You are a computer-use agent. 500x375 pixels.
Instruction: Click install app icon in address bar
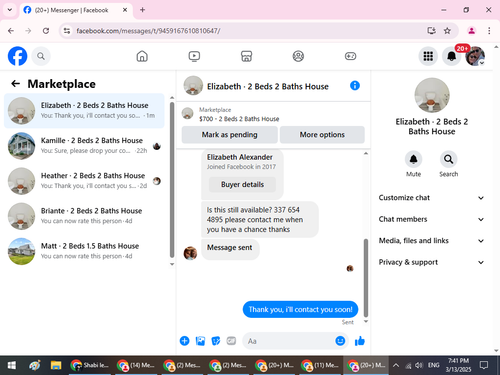click(431, 31)
